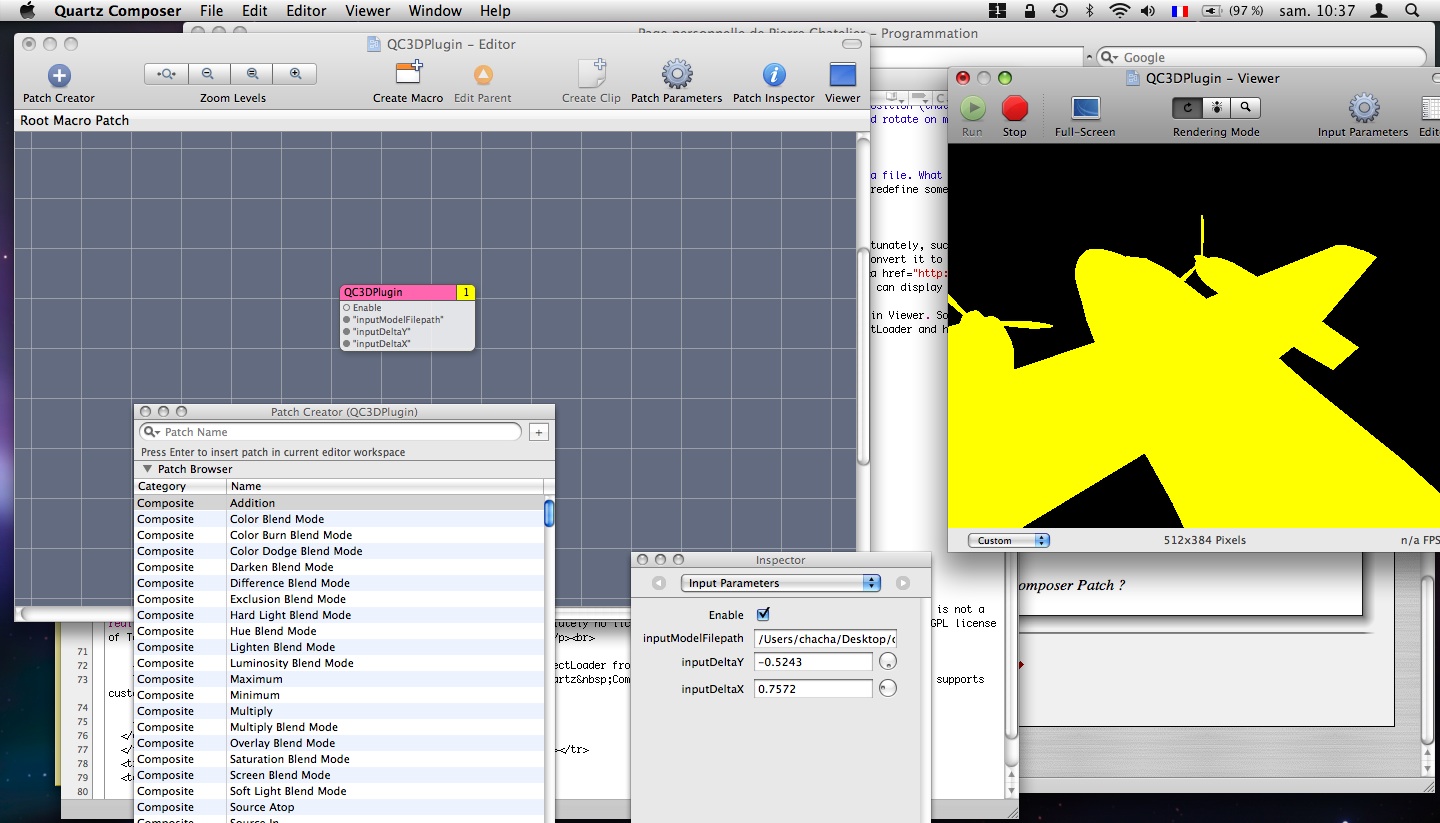Image resolution: width=1440 pixels, height=823 pixels.
Task: Select Luminosity Blend Mode patch
Action: click(339, 663)
